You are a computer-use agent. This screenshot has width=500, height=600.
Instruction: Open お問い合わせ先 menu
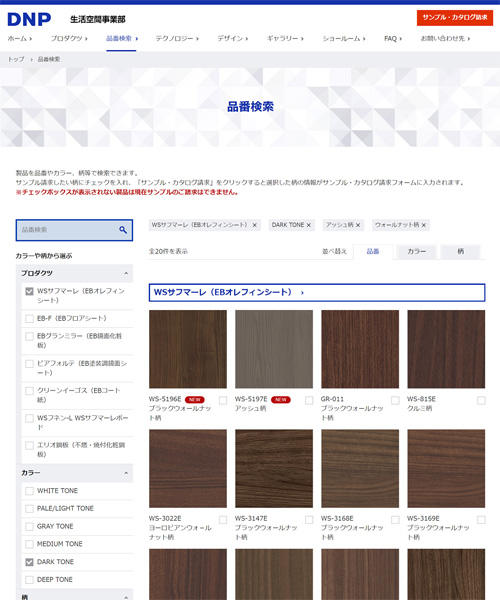445,38
